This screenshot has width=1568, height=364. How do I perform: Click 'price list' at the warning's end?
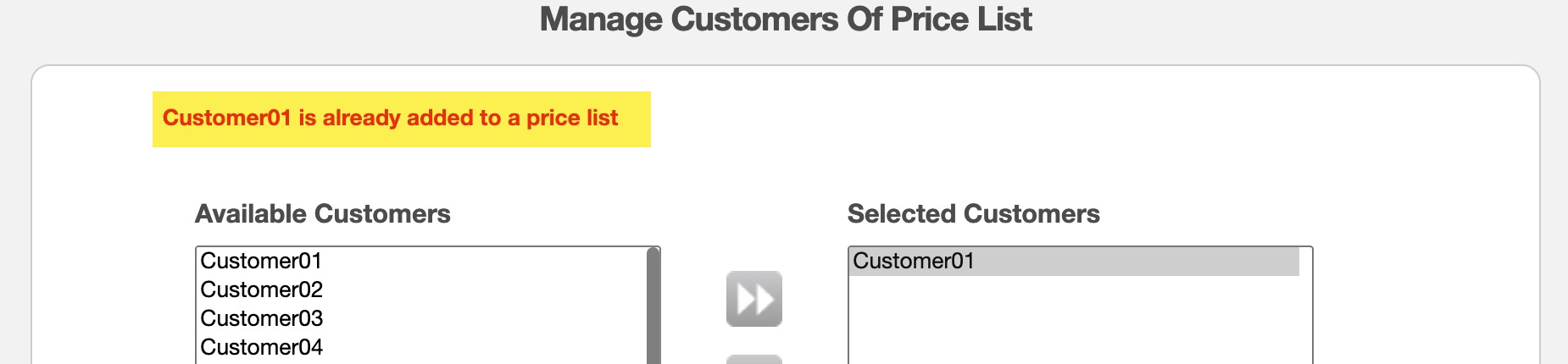tap(572, 118)
